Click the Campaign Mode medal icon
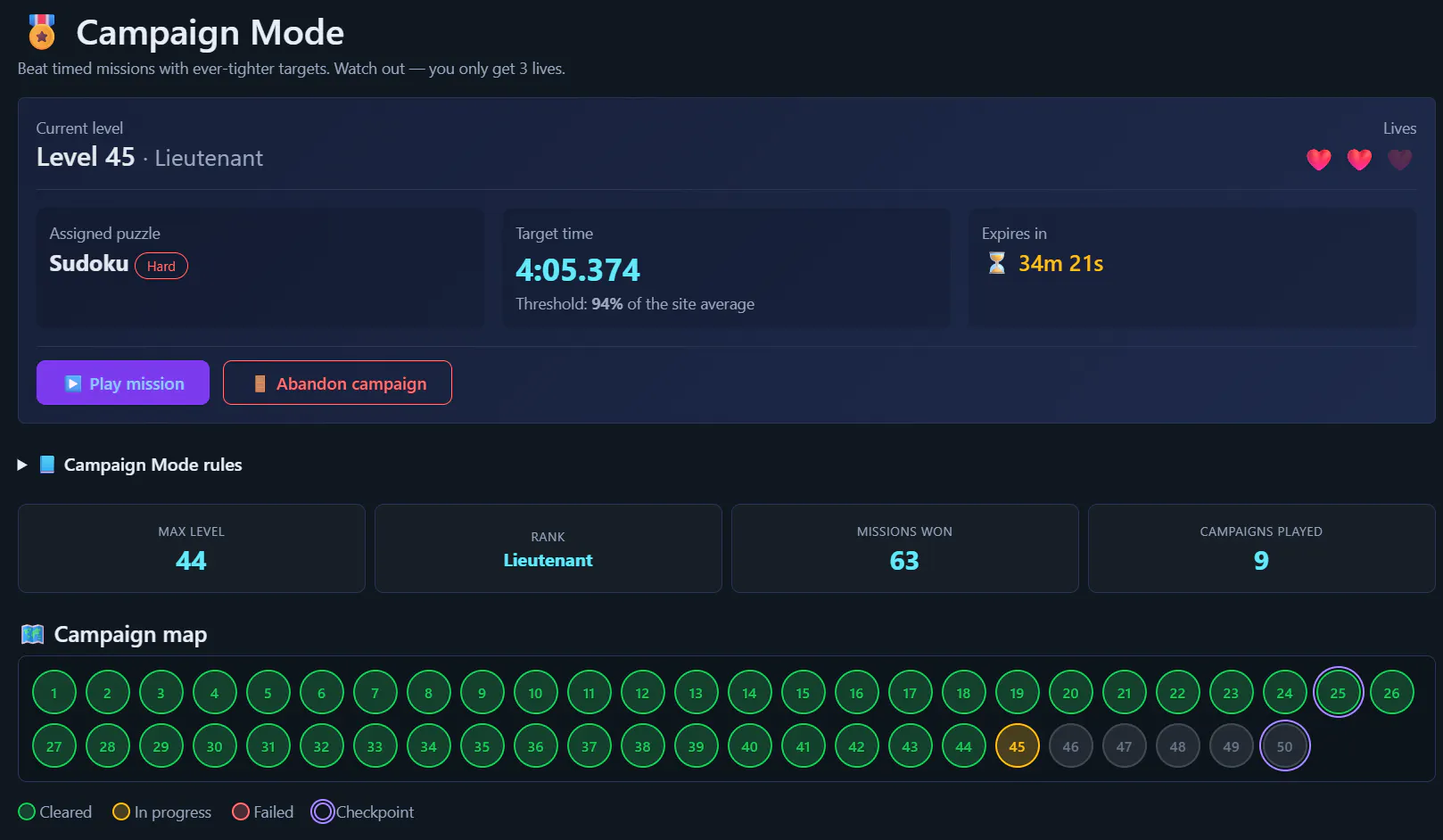Image resolution: width=1443 pixels, height=840 pixels. [42, 32]
